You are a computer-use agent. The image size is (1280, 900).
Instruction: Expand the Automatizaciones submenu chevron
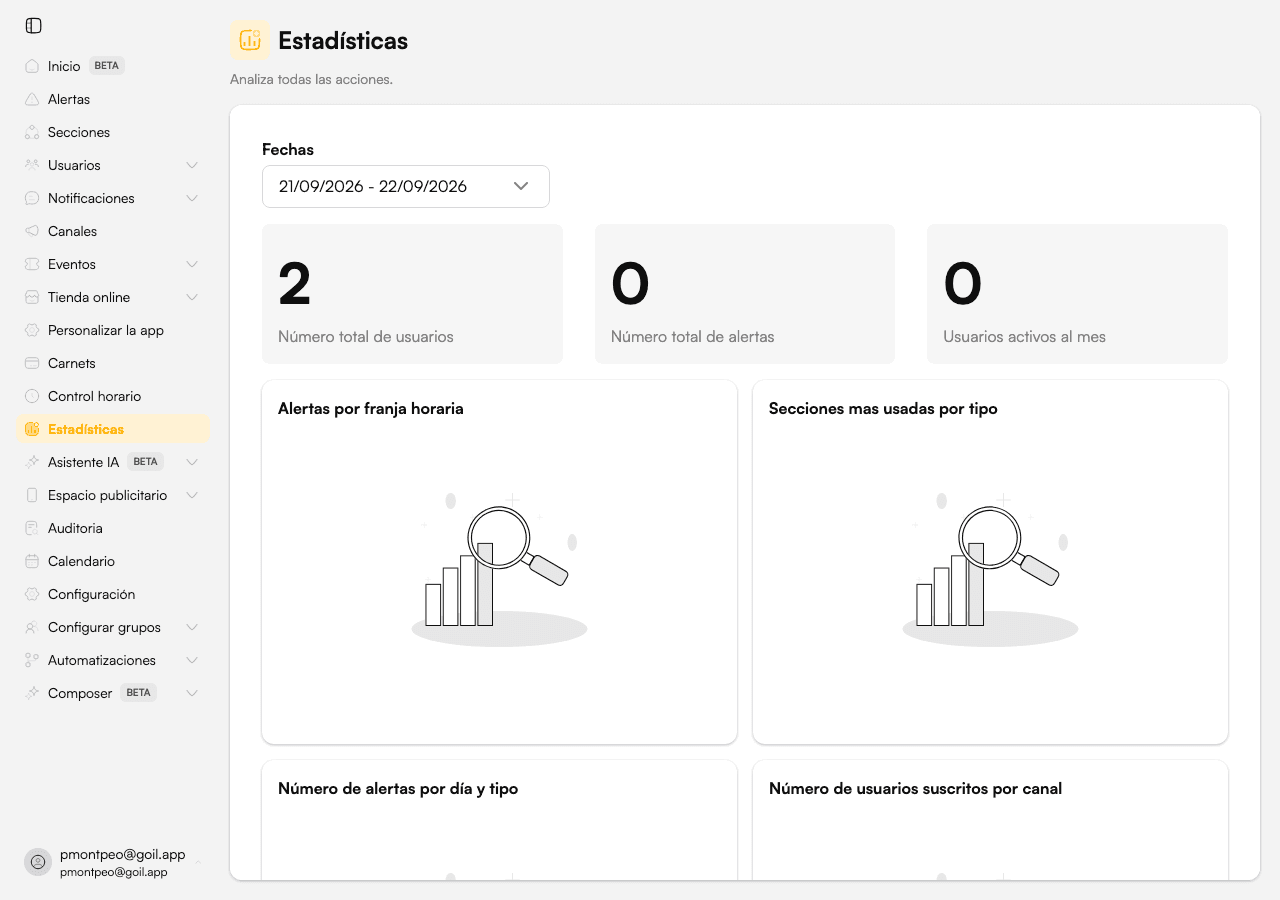192,660
